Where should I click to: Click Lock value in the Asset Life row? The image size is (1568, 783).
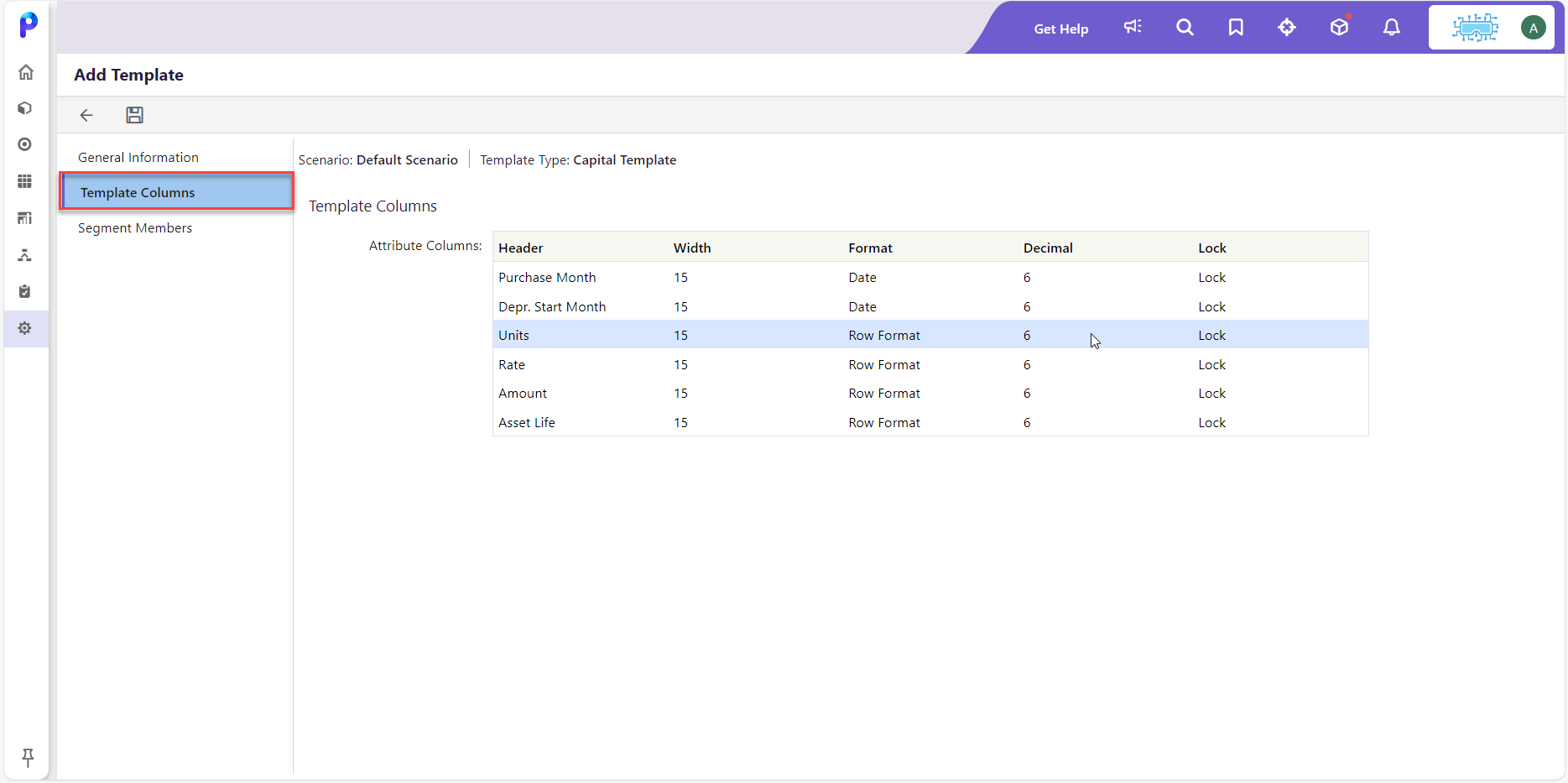pos(1211,422)
